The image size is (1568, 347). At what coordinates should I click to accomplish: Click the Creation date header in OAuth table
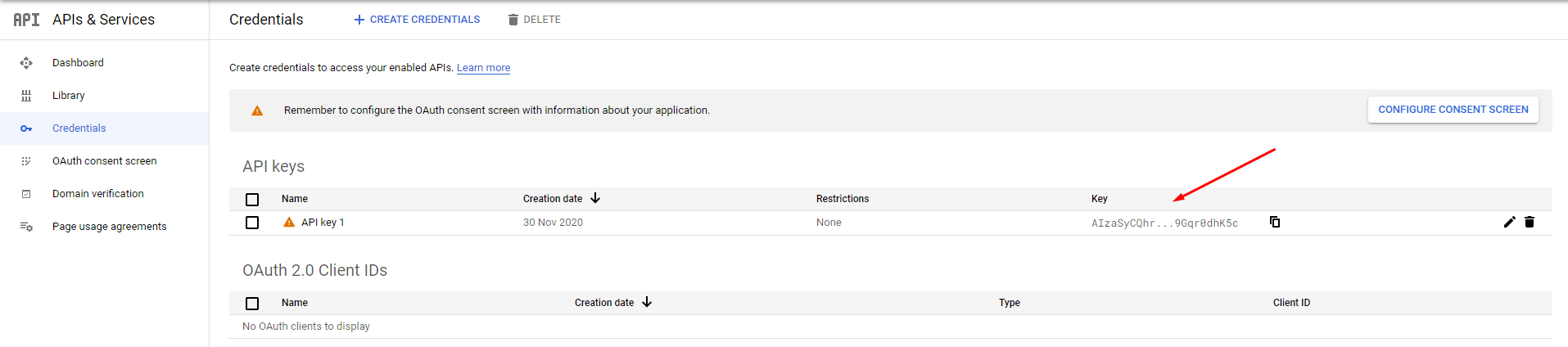coord(604,303)
